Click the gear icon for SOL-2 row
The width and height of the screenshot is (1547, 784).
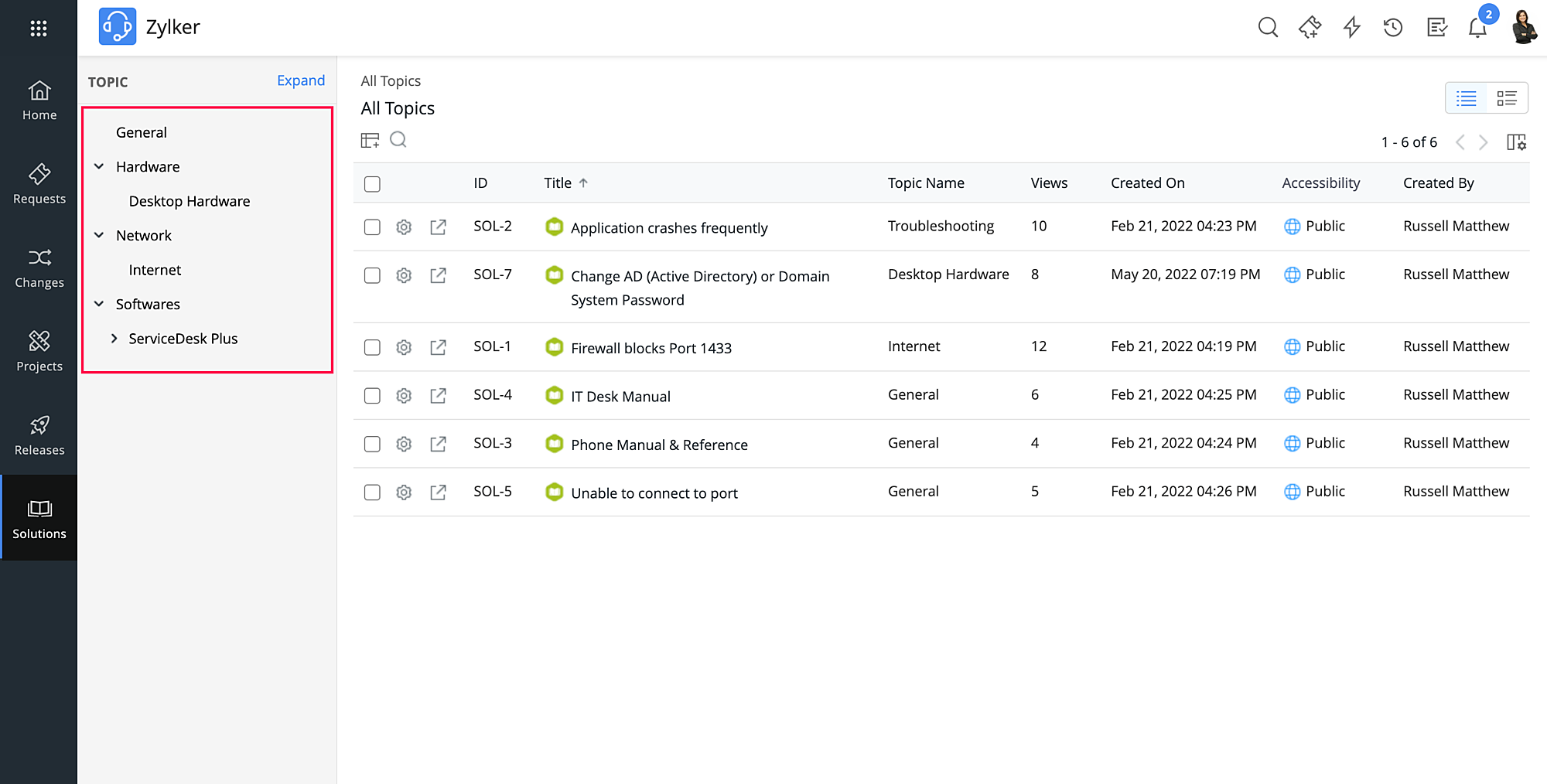pos(404,227)
